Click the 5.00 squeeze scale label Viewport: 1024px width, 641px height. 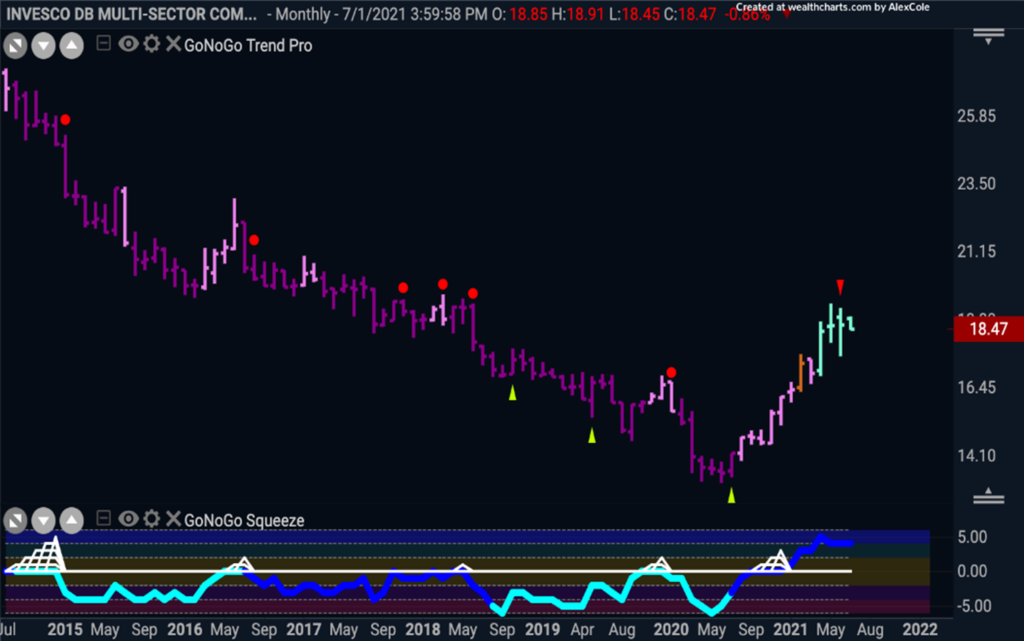click(972, 537)
